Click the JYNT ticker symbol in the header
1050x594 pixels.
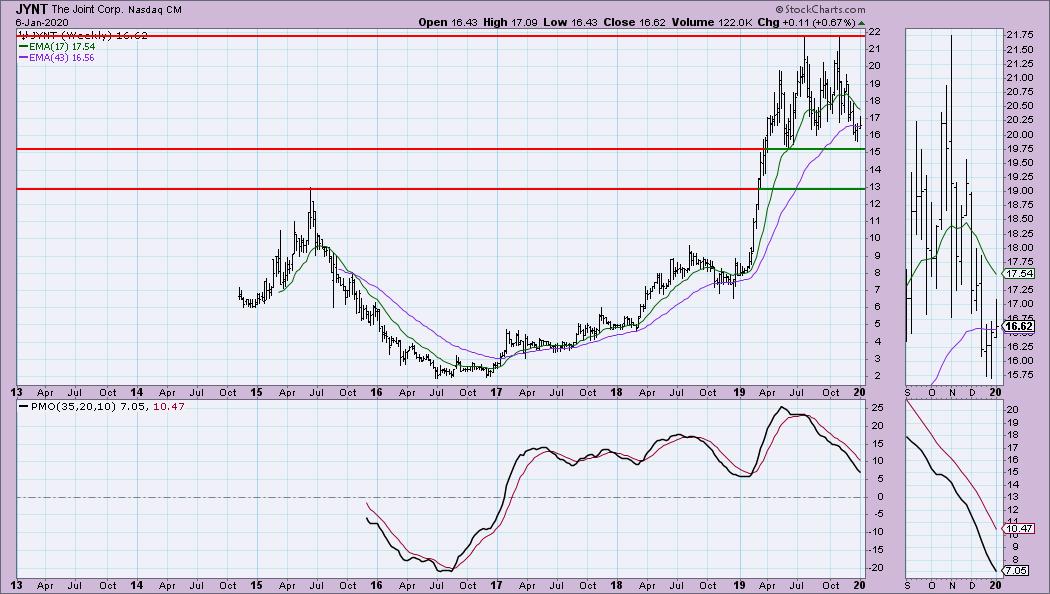tap(31, 10)
